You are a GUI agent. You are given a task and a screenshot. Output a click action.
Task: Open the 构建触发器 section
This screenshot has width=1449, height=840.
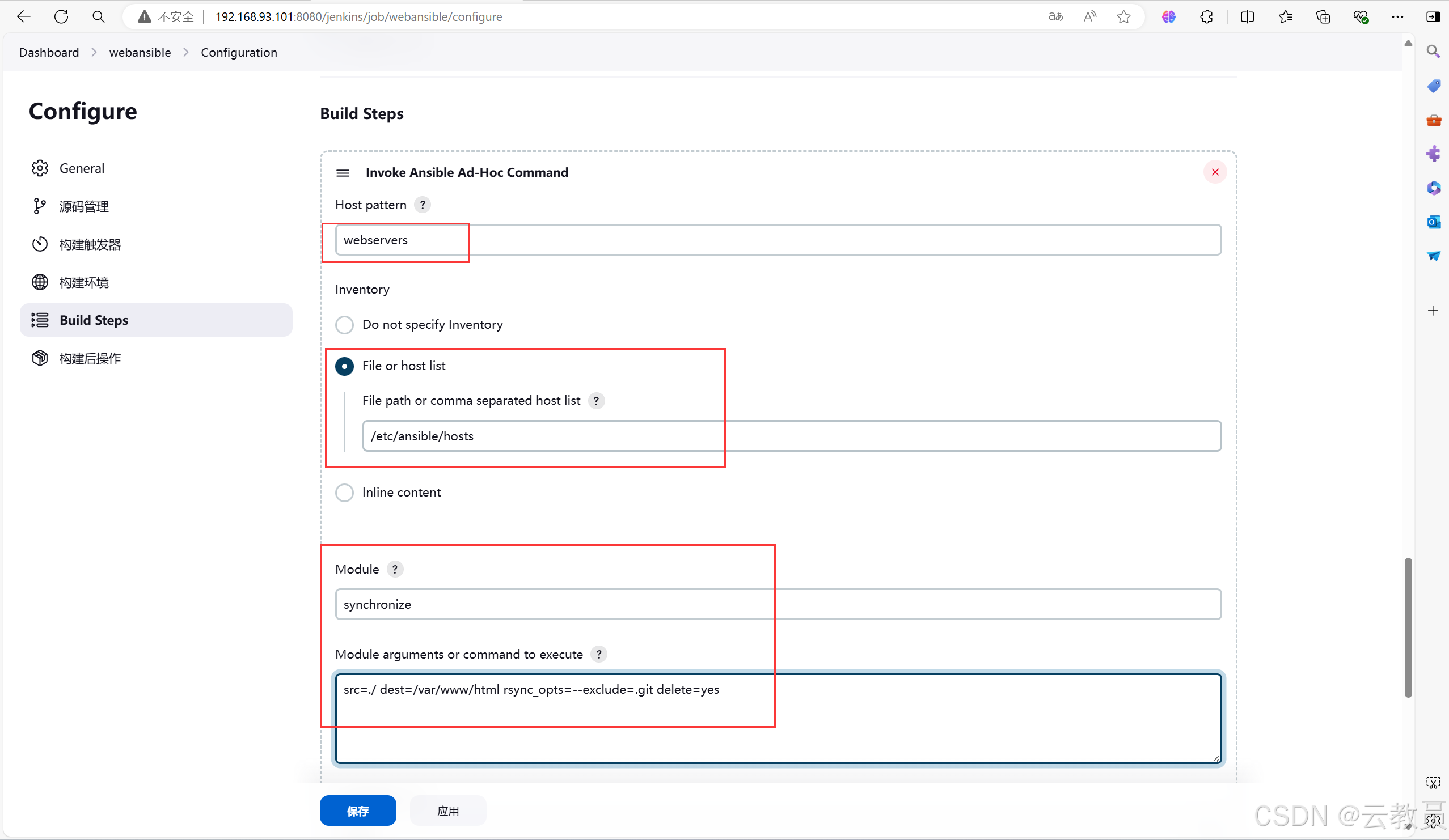[156, 244]
